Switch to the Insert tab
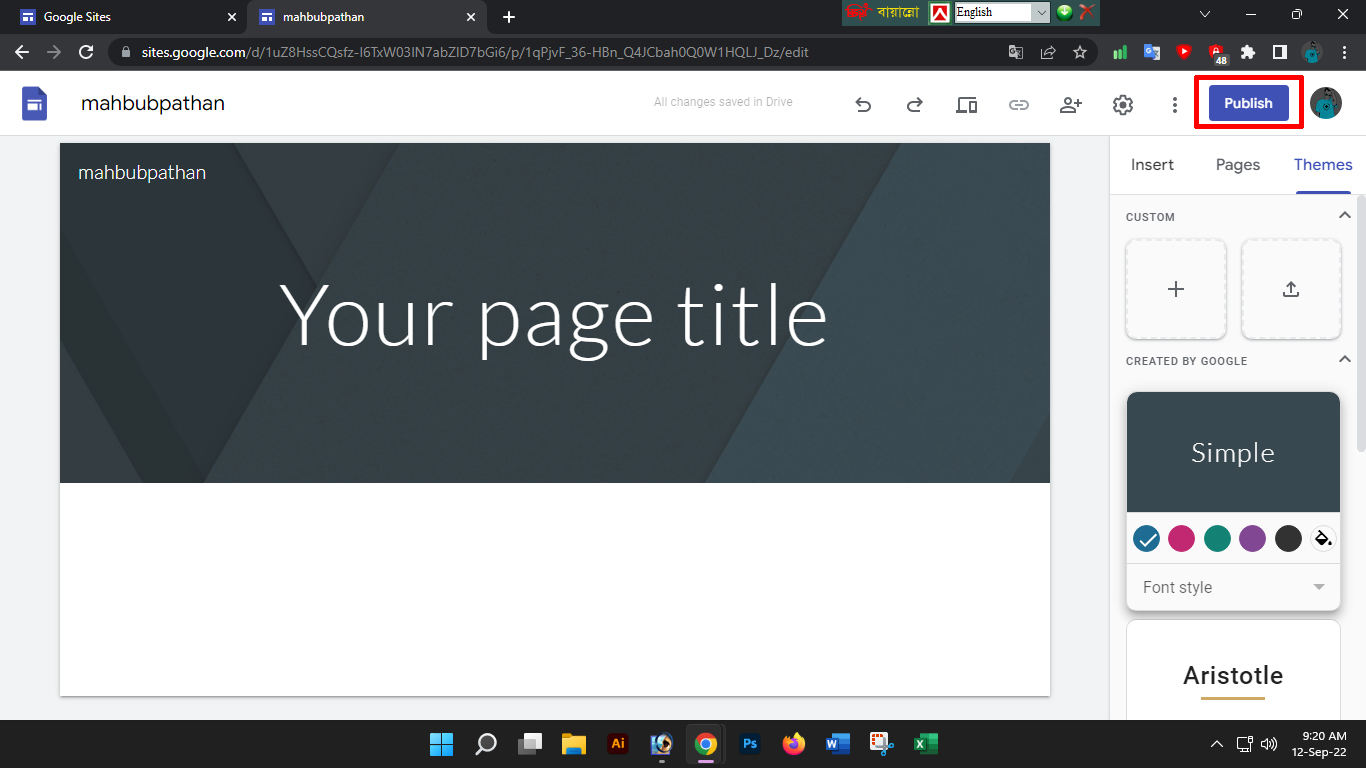1366x768 pixels. 1152,165
